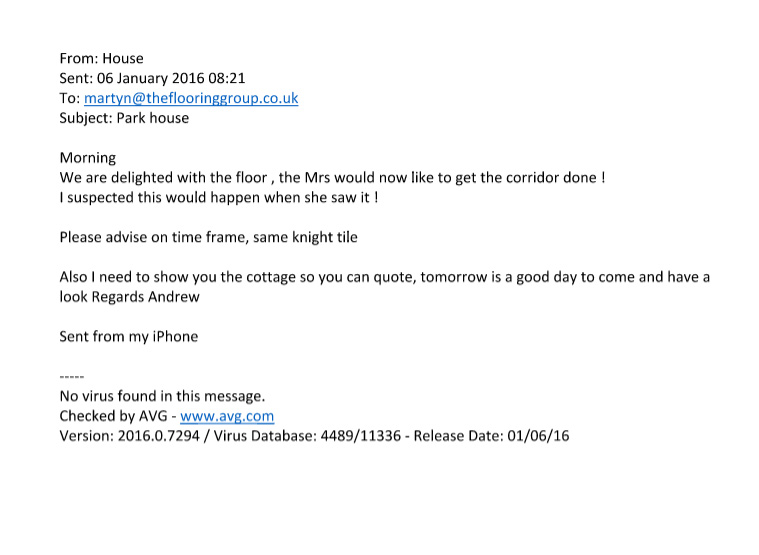Viewport: 759px width, 555px height.
Task: Click "No virus found in this message." text
Action: 162,396
